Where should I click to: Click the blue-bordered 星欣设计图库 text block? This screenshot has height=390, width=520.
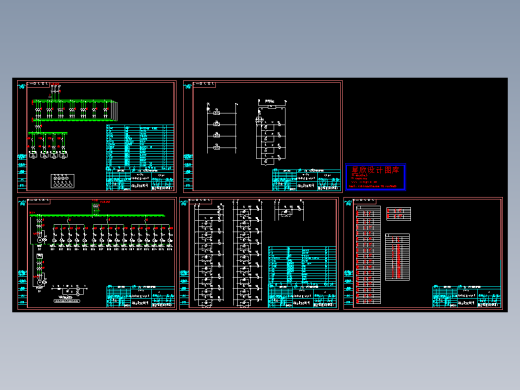375,177
